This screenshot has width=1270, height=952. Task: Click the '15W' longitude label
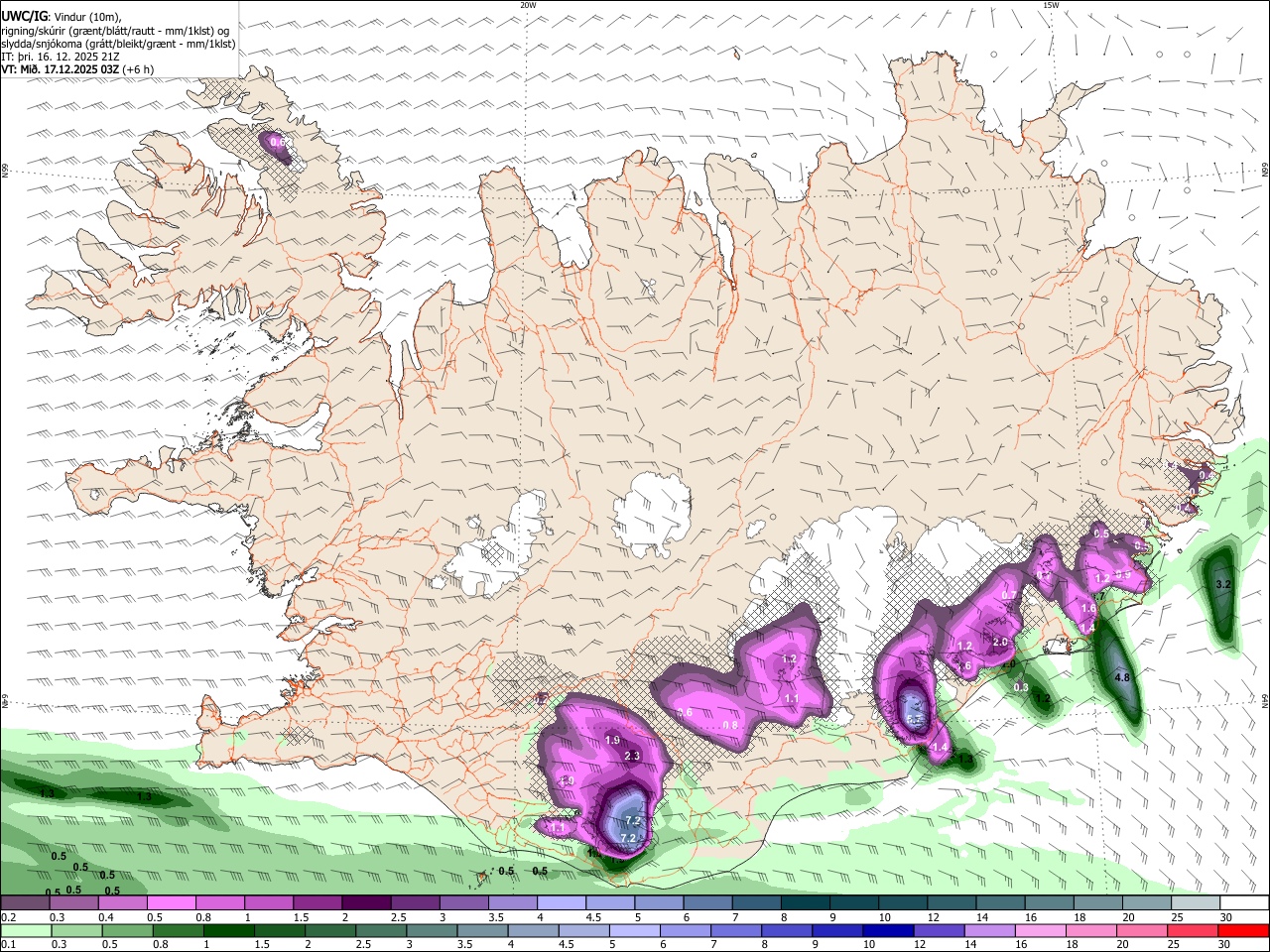point(1051,5)
